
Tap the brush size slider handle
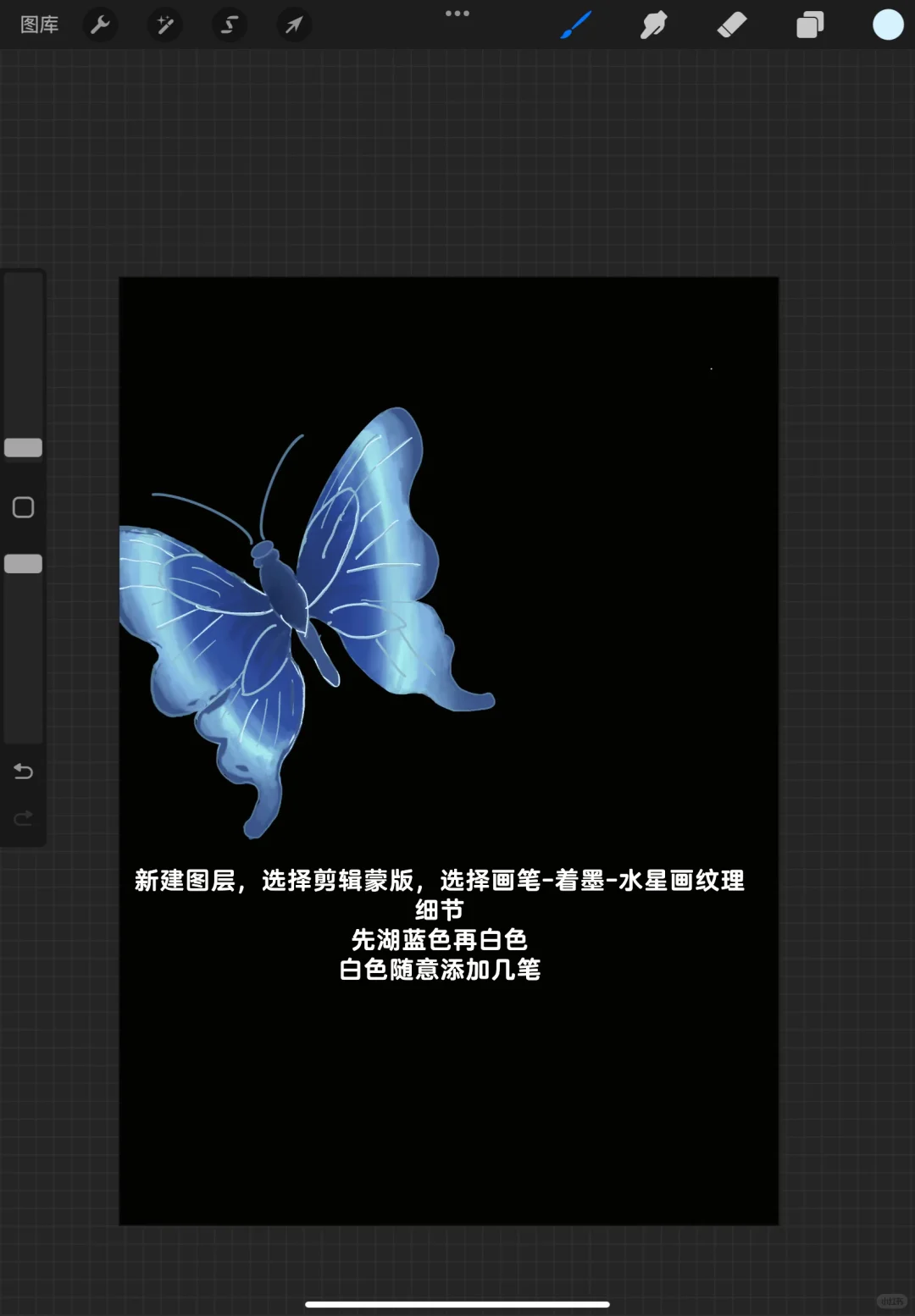[23, 446]
